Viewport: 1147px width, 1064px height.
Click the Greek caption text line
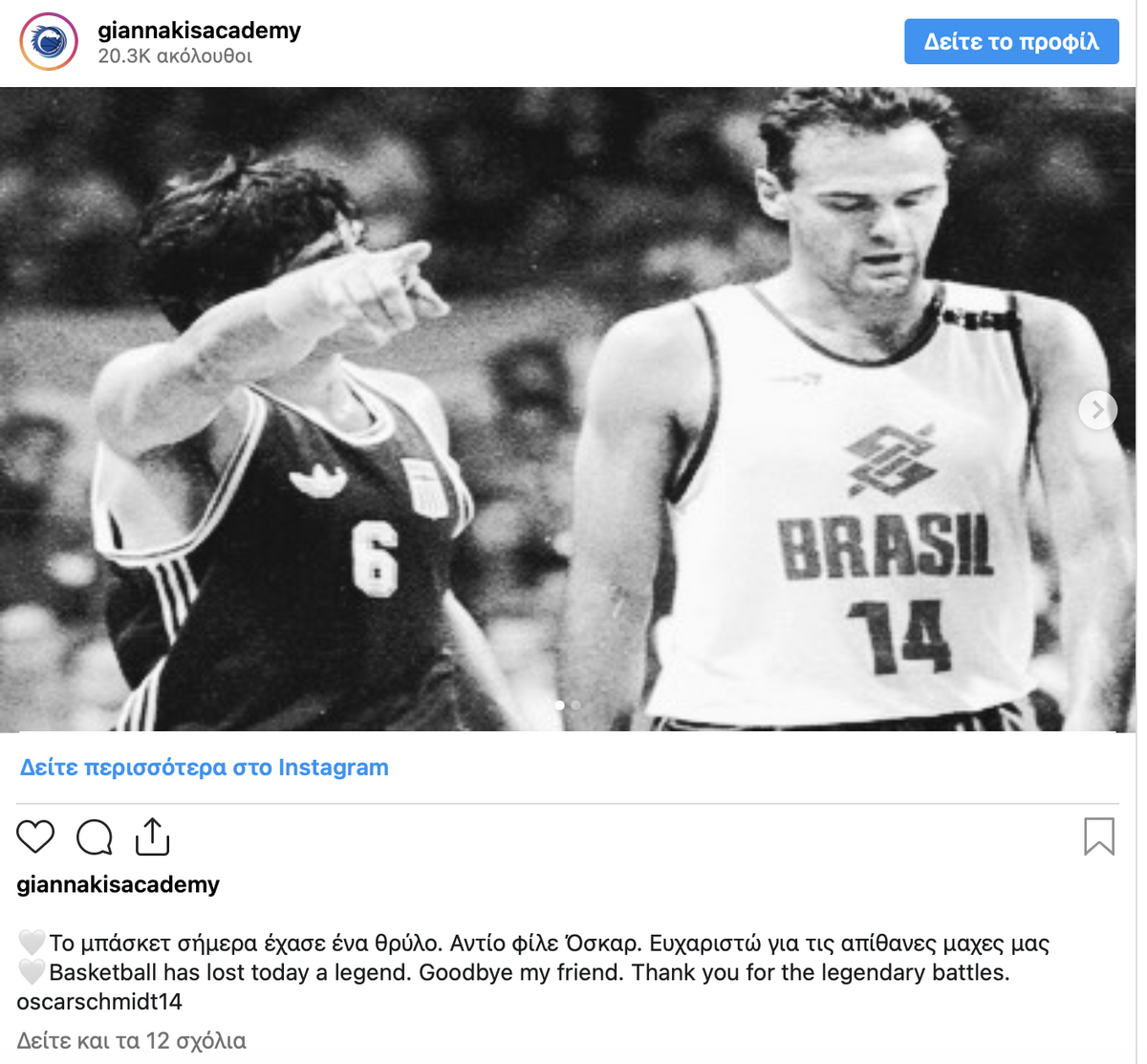pyautogui.click(x=549, y=944)
